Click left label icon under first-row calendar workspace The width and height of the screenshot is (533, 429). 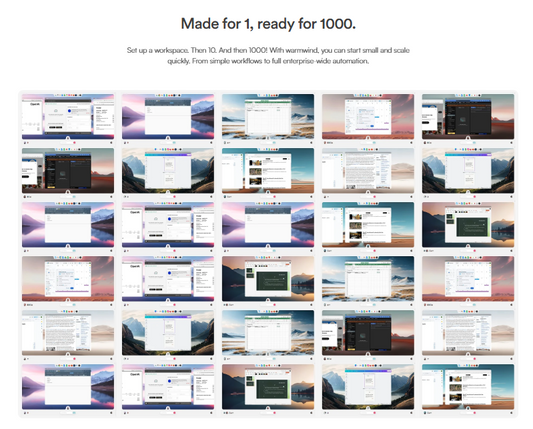coord(325,143)
